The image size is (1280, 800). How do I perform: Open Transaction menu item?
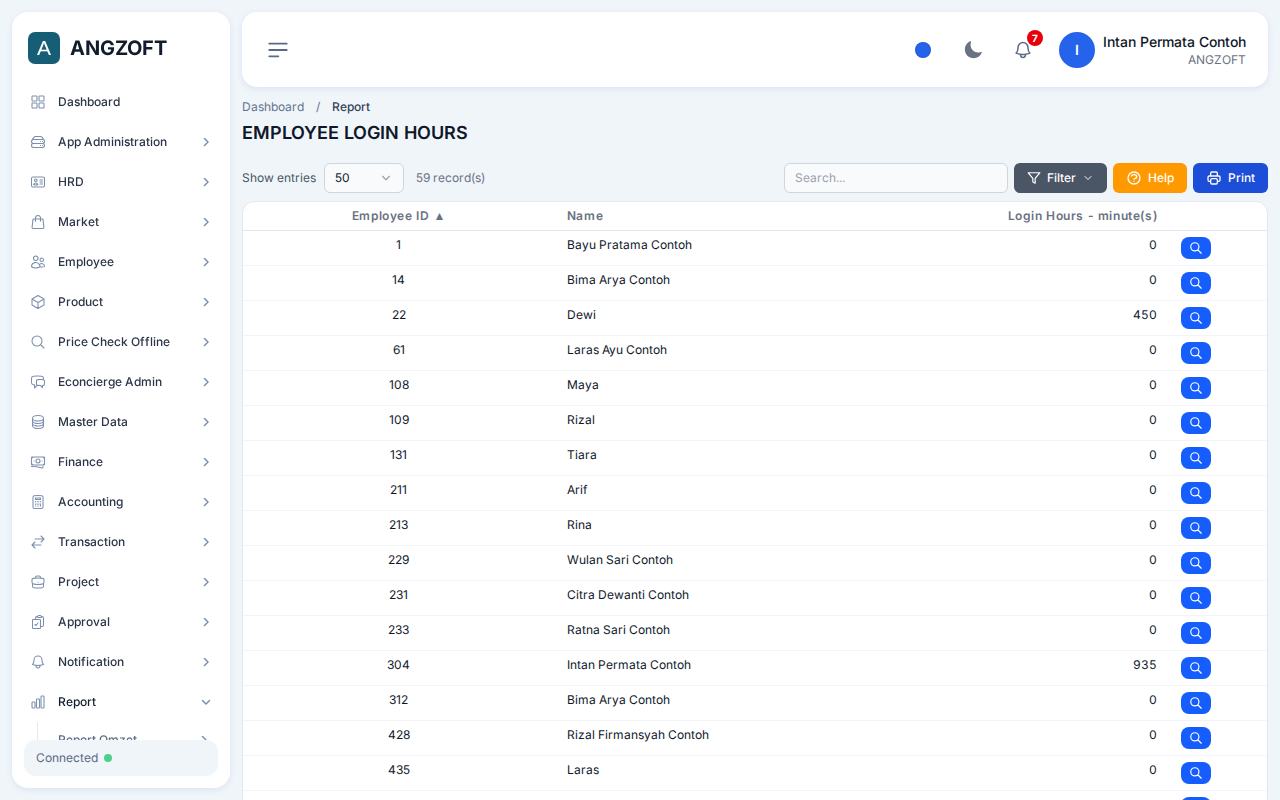coord(121,542)
